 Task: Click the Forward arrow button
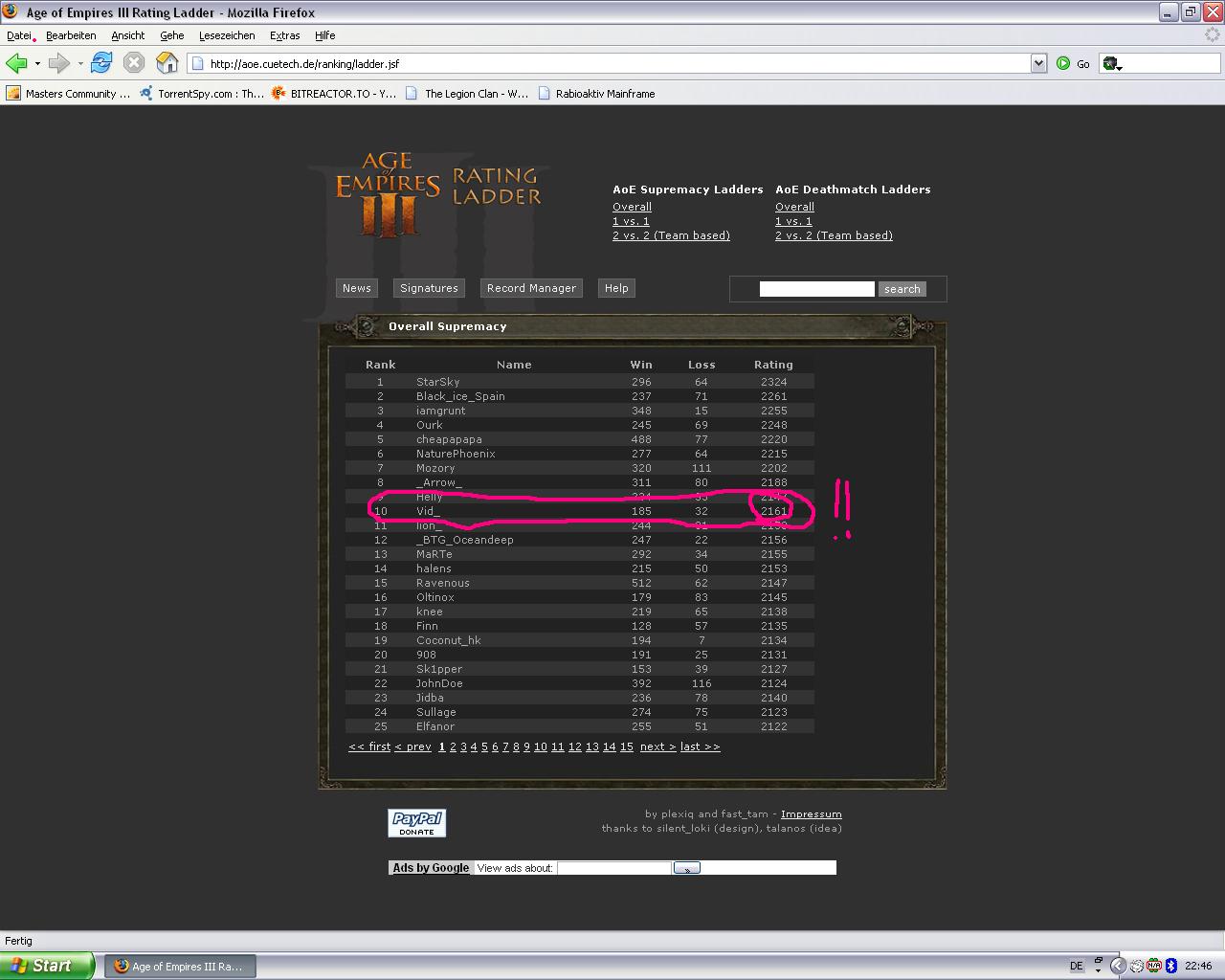[58, 63]
